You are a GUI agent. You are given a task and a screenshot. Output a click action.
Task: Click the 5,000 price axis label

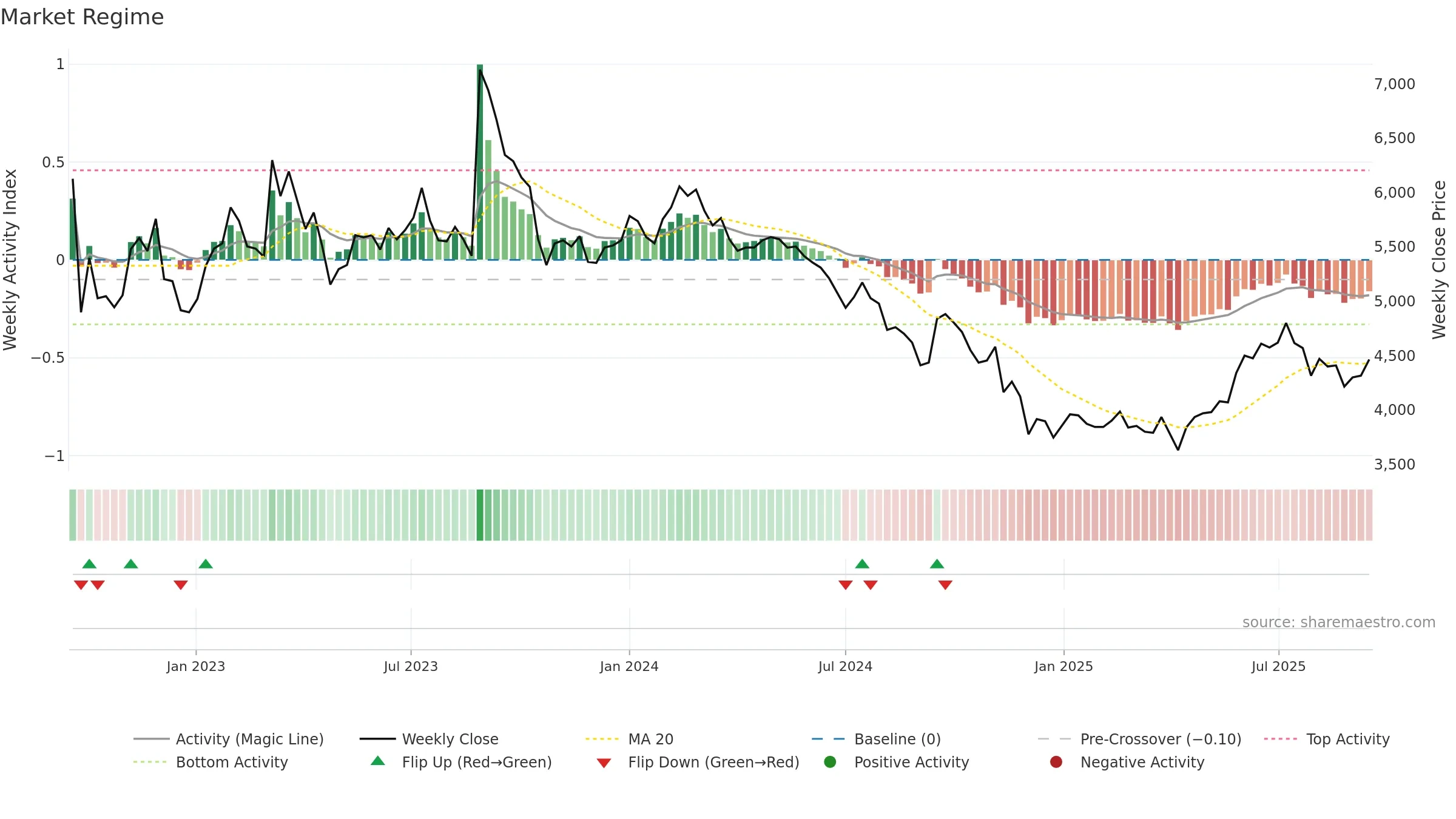click(1395, 301)
